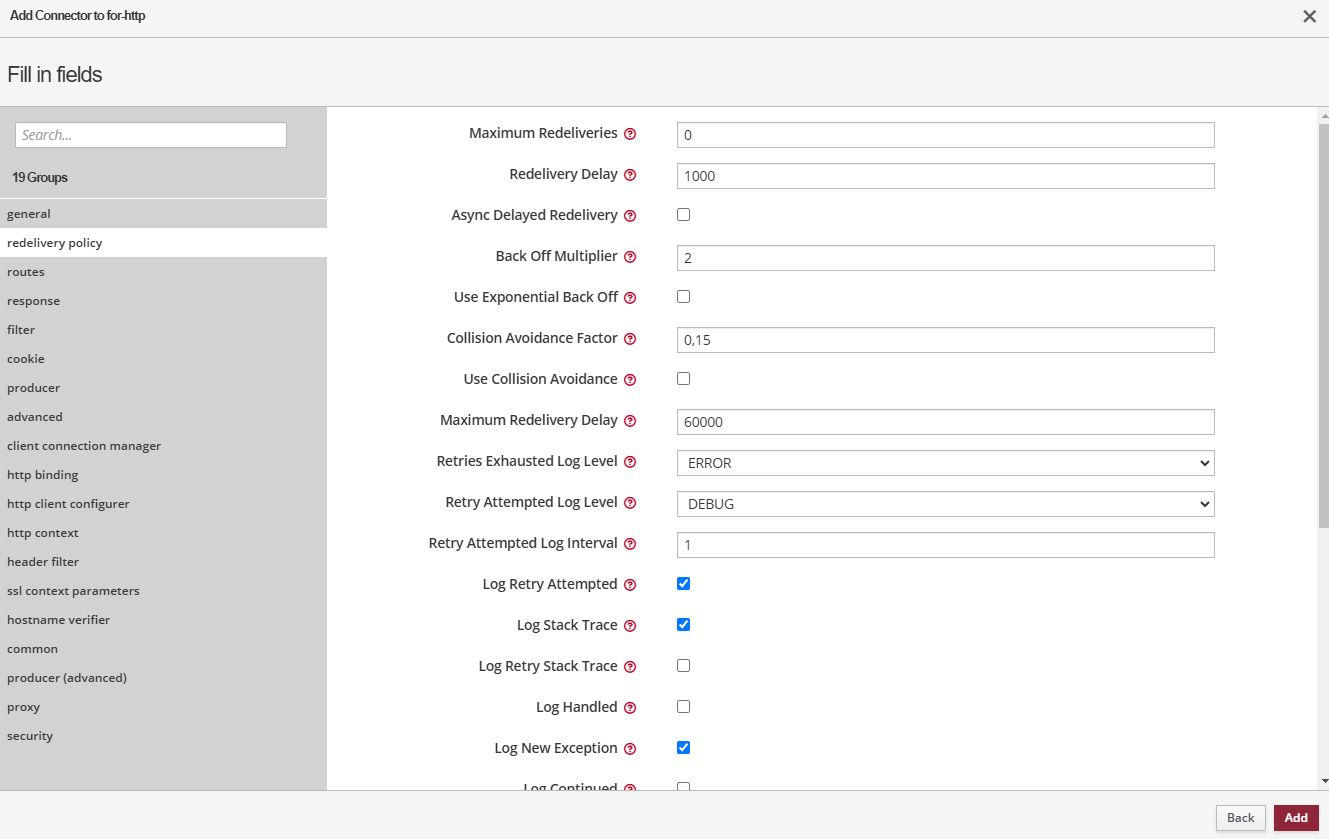The image size is (1329, 839).
Task: Go back using the Back button
Action: point(1240,818)
